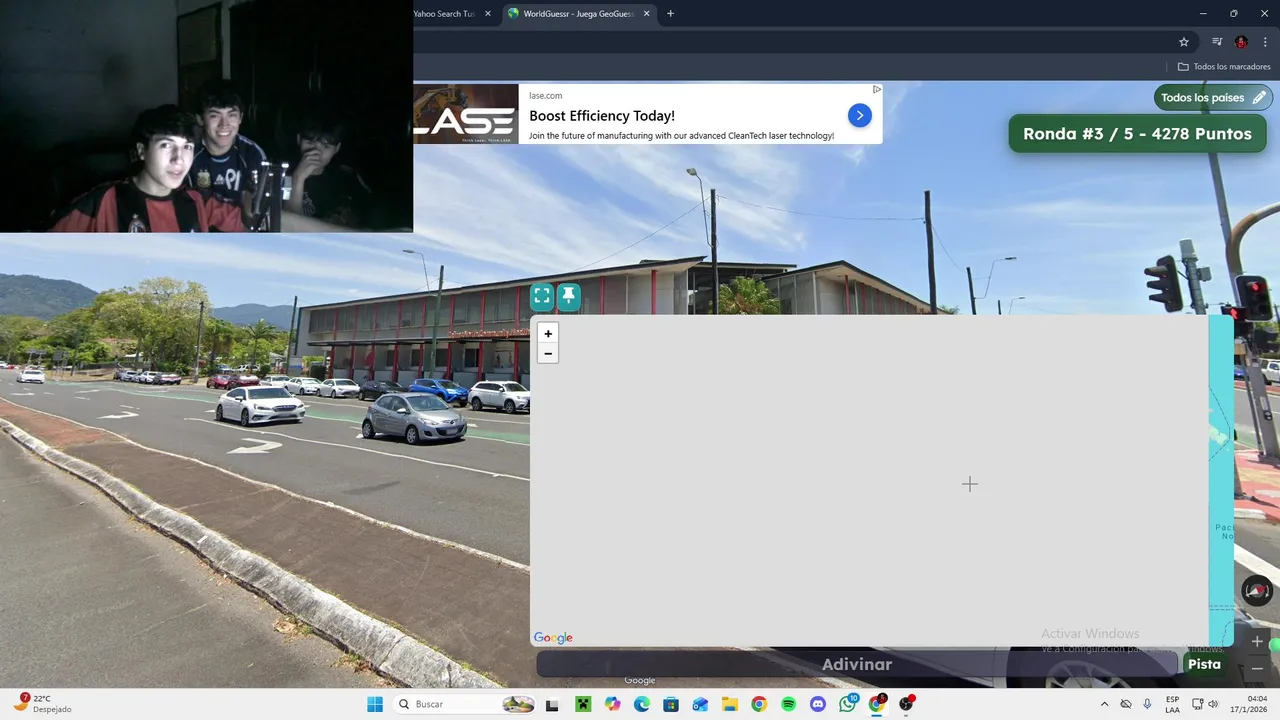The image size is (1280, 720).
Task: Open WhatsApp from taskbar
Action: pyautogui.click(x=848, y=704)
